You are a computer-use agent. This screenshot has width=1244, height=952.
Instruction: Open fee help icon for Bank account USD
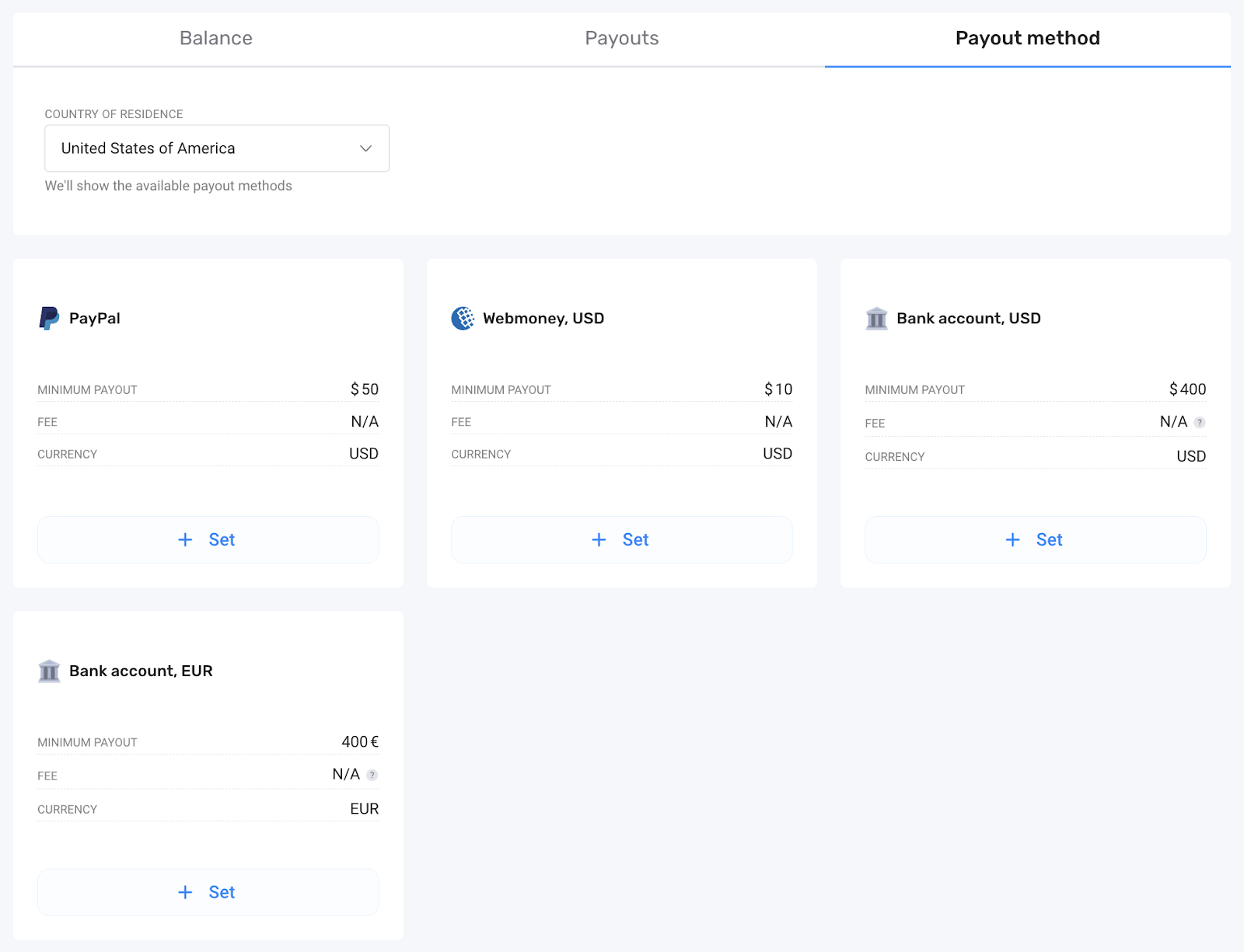pos(1200,423)
